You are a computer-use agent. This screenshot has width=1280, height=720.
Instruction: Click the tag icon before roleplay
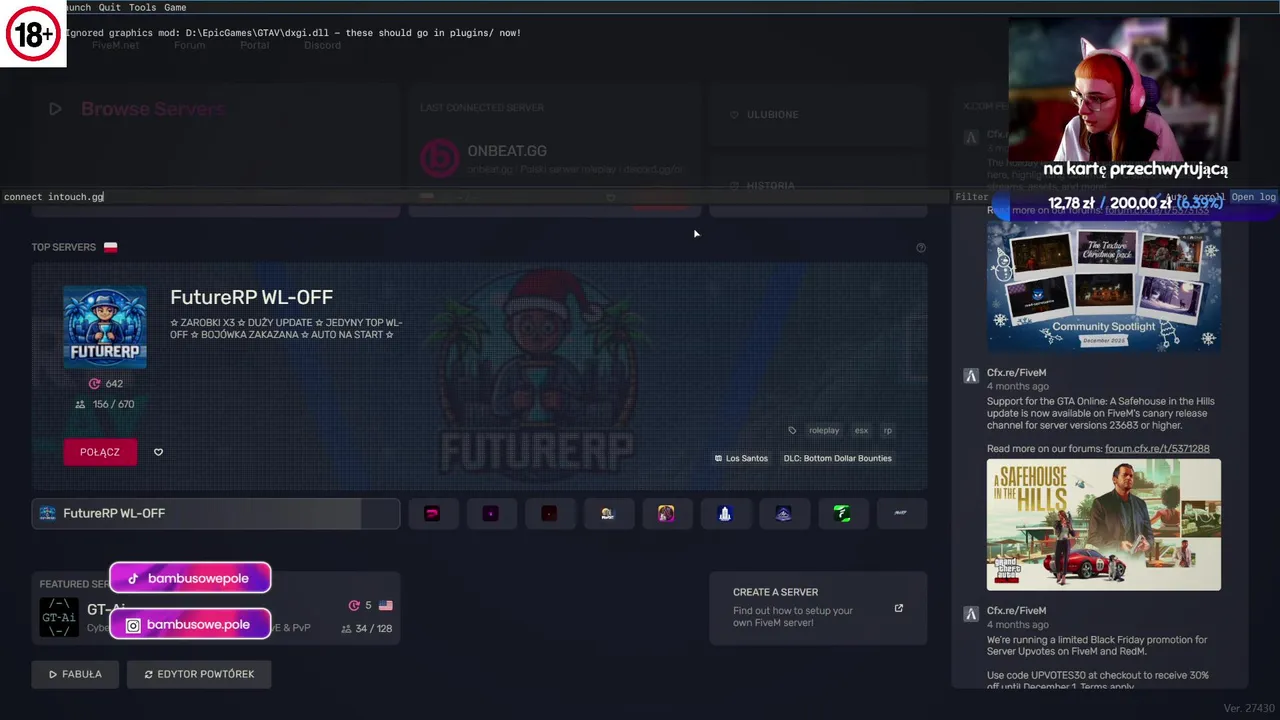[792, 431]
